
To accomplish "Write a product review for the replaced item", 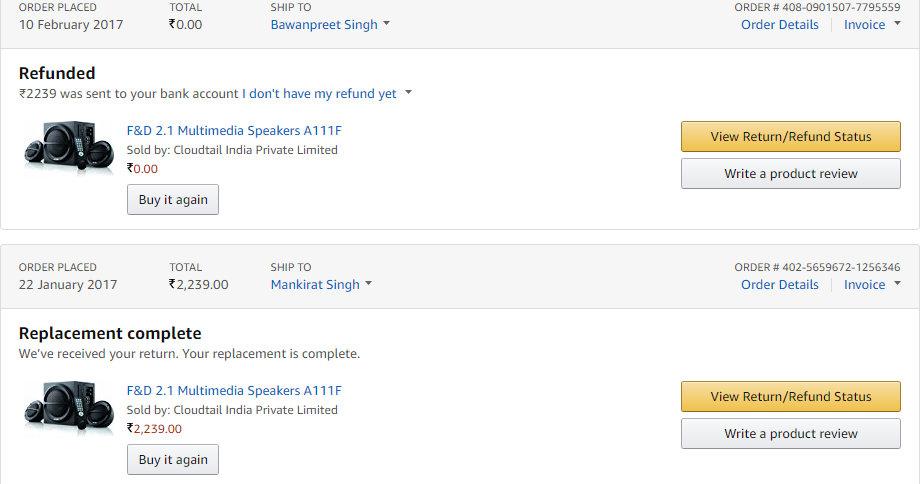I will 790,434.
